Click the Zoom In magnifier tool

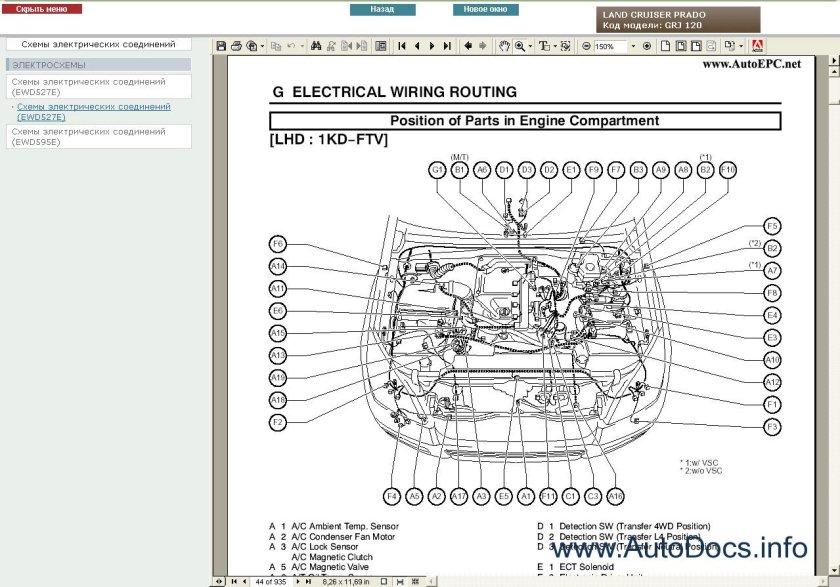coord(520,46)
